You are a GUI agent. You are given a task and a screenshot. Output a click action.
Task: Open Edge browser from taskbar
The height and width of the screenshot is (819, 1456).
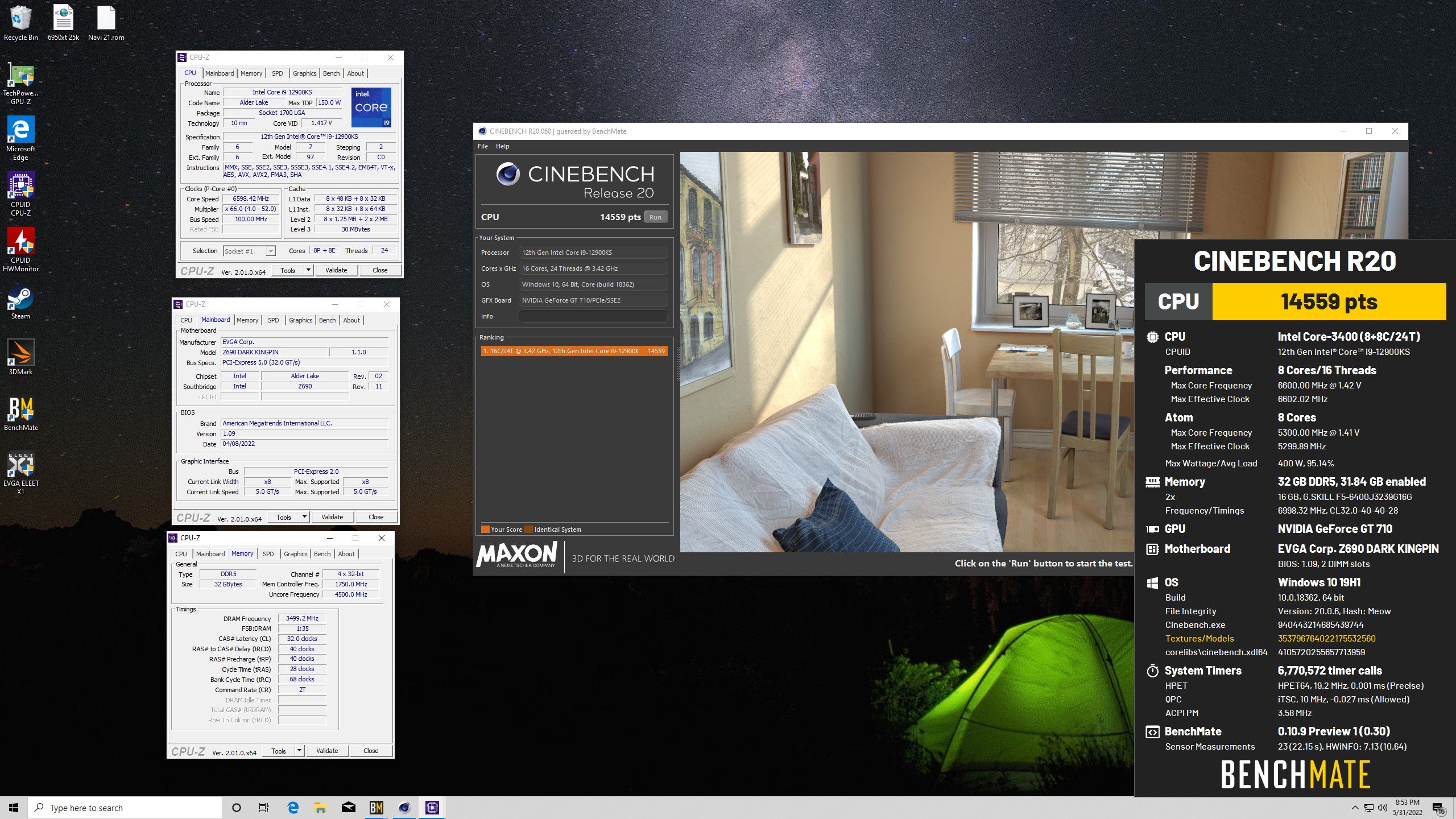[x=293, y=808]
